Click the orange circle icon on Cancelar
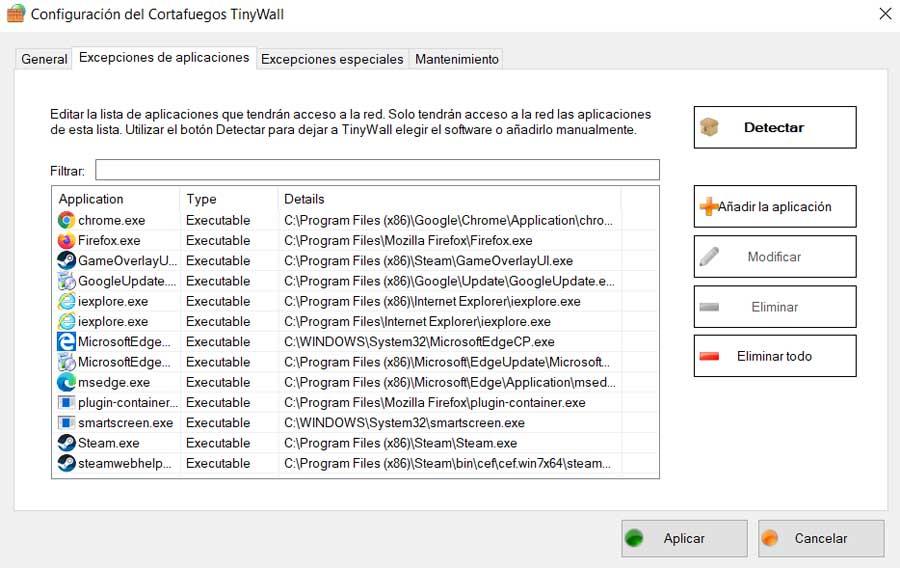Screen dimensions: 900x568 tap(770, 538)
